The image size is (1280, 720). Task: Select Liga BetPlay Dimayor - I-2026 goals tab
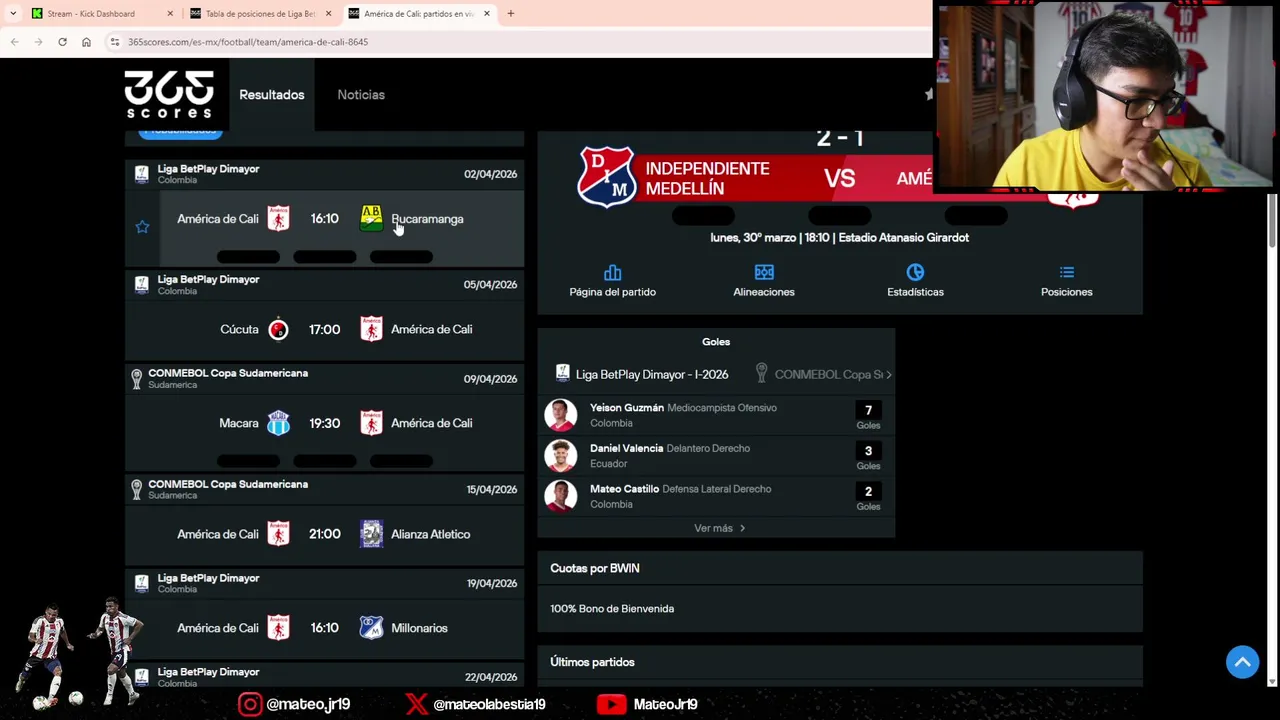(x=641, y=374)
